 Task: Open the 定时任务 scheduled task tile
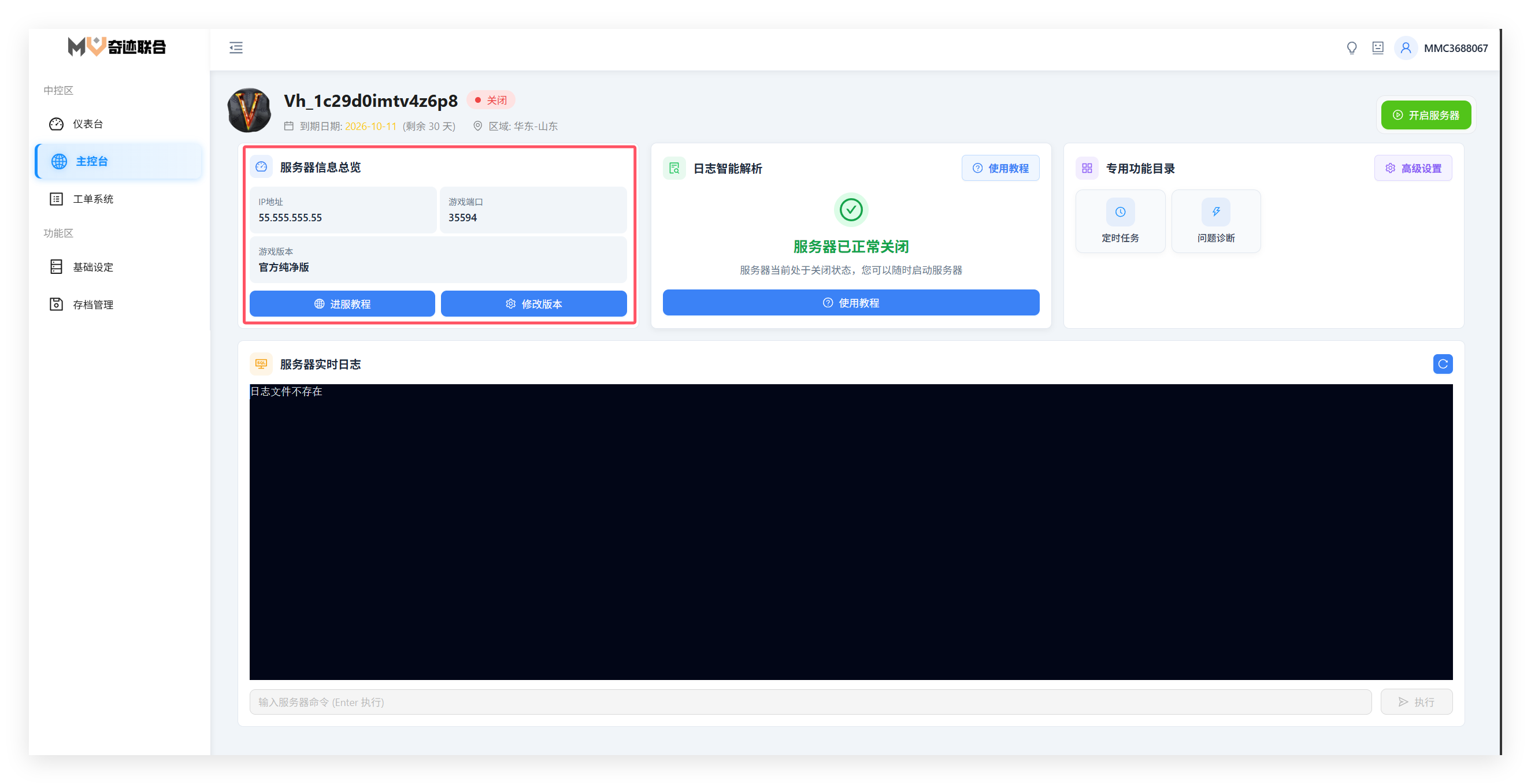point(1119,221)
